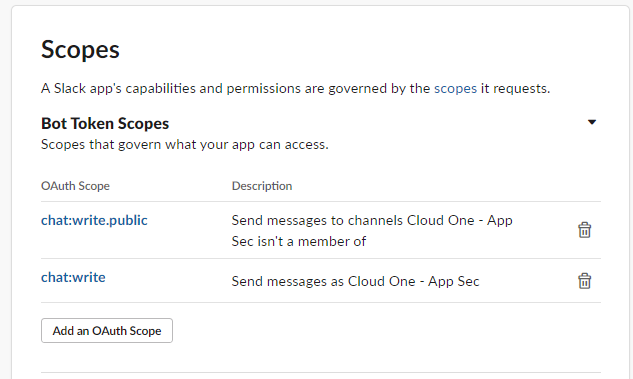Open the scopes documentation link
The height and width of the screenshot is (379, 633).
pyautogui.click(x=455, y=88)
